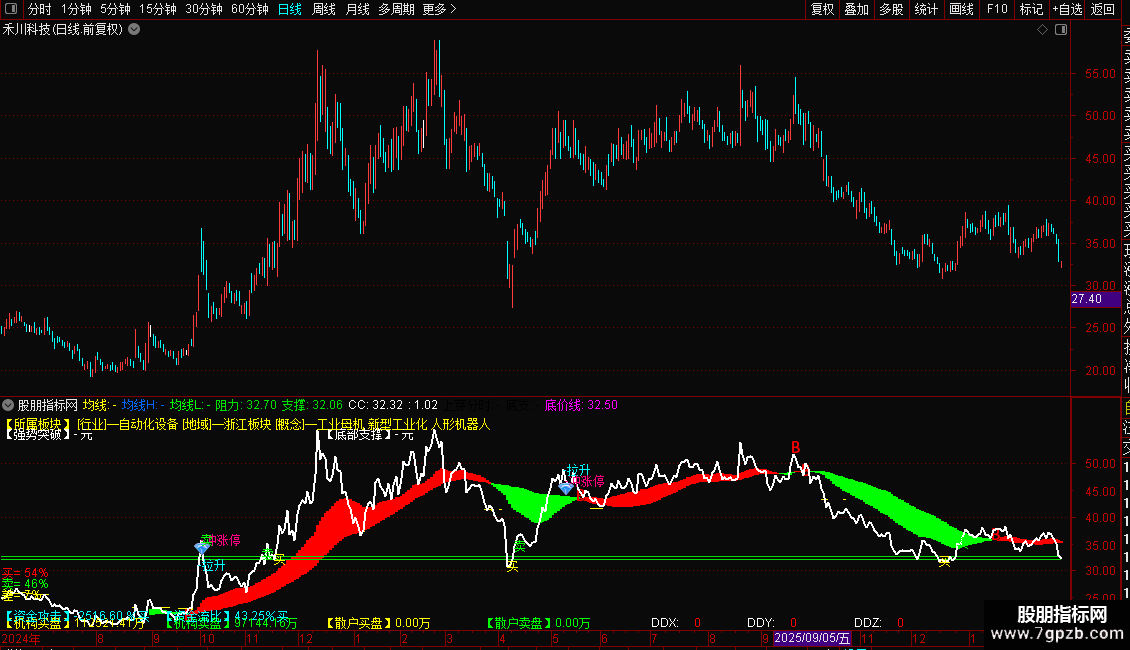Click the 【所属板块】 label
Image resolution: width=1130 pixels, height=650 pixels.
click(x=38, y=424)
